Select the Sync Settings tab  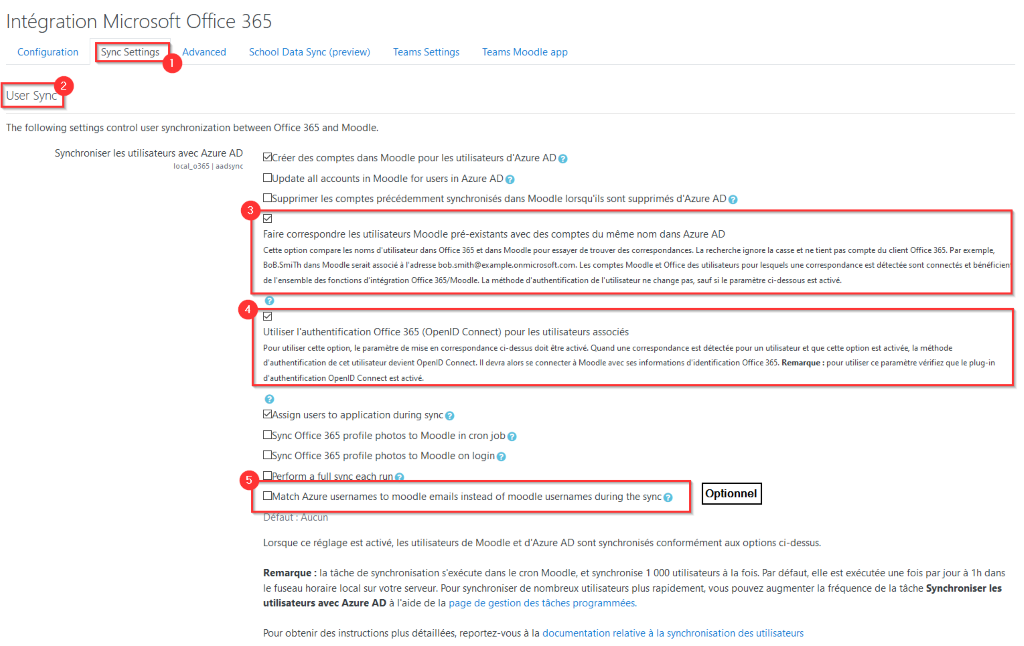(x=130, y=52)
